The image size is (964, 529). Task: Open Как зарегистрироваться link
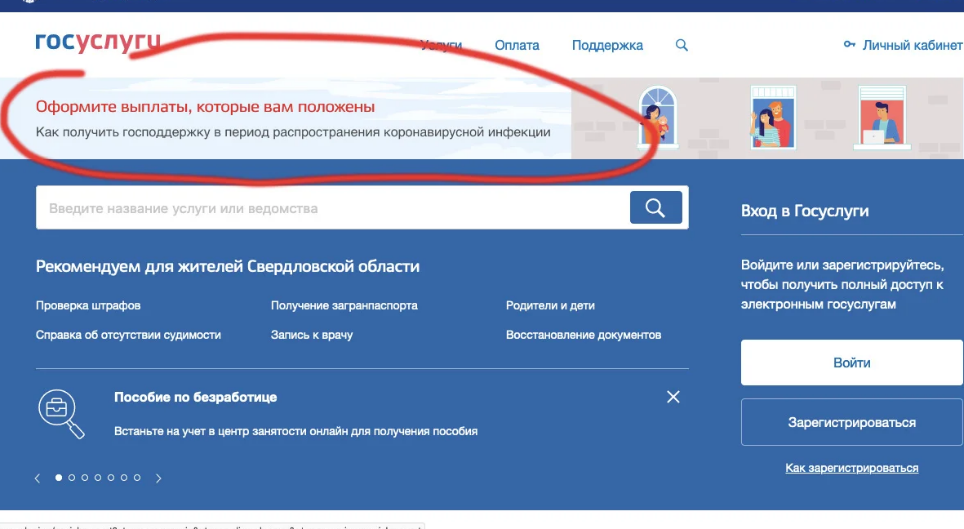851,468
